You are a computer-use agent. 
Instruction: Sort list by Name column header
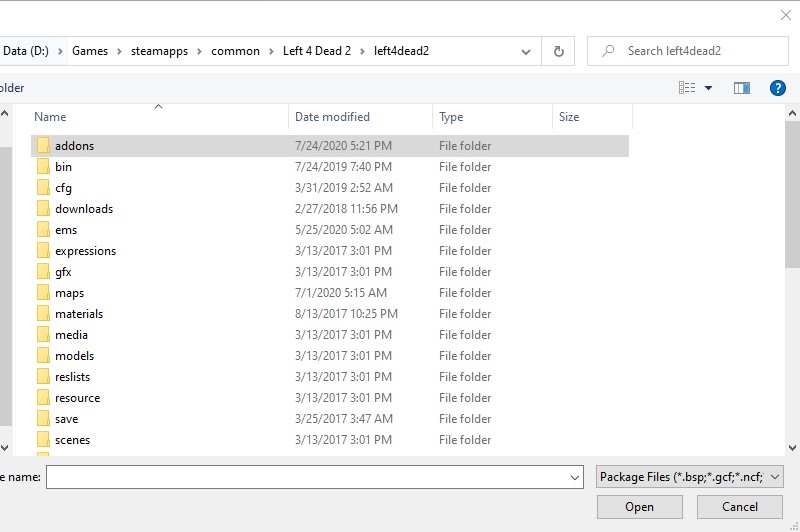tap(51, 117)
